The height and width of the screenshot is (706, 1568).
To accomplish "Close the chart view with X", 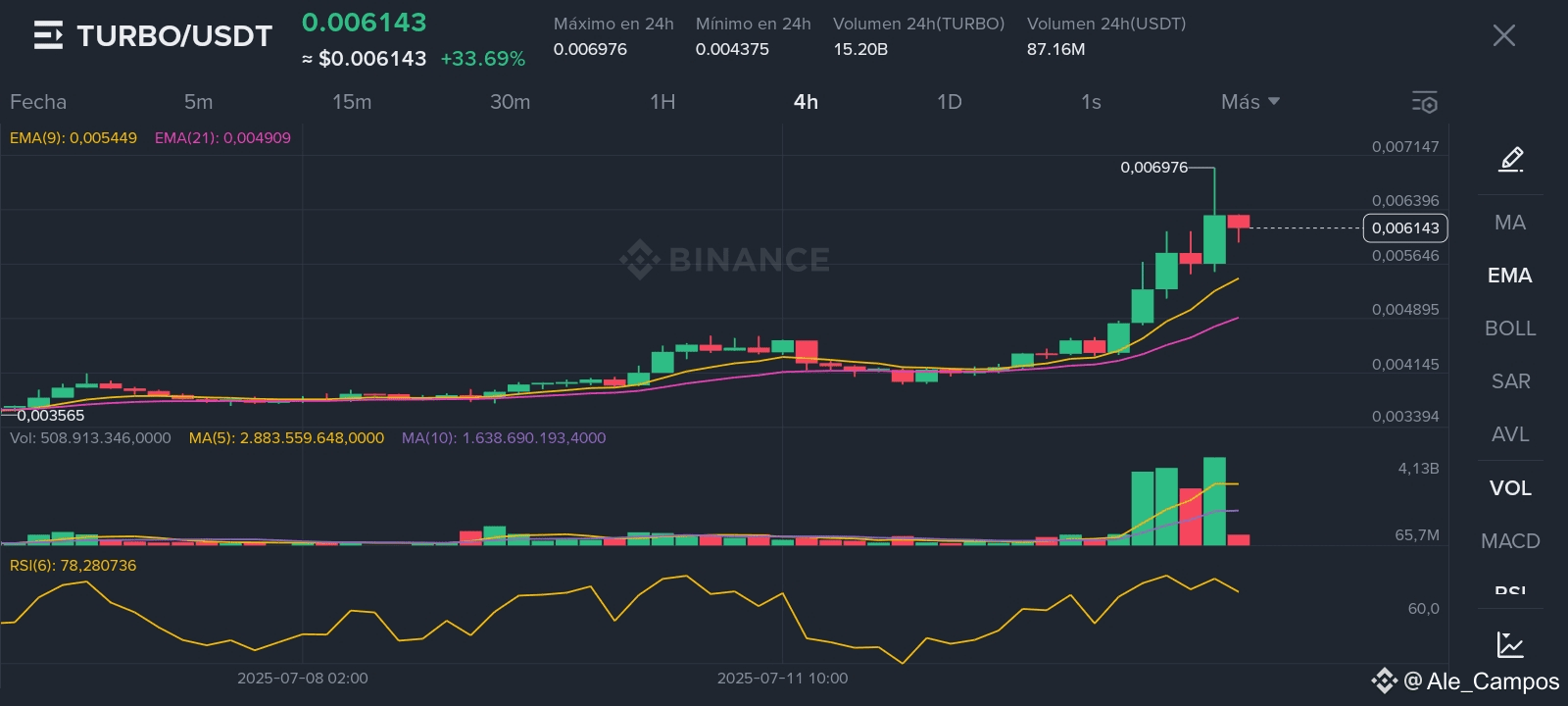I will 1503,36.
